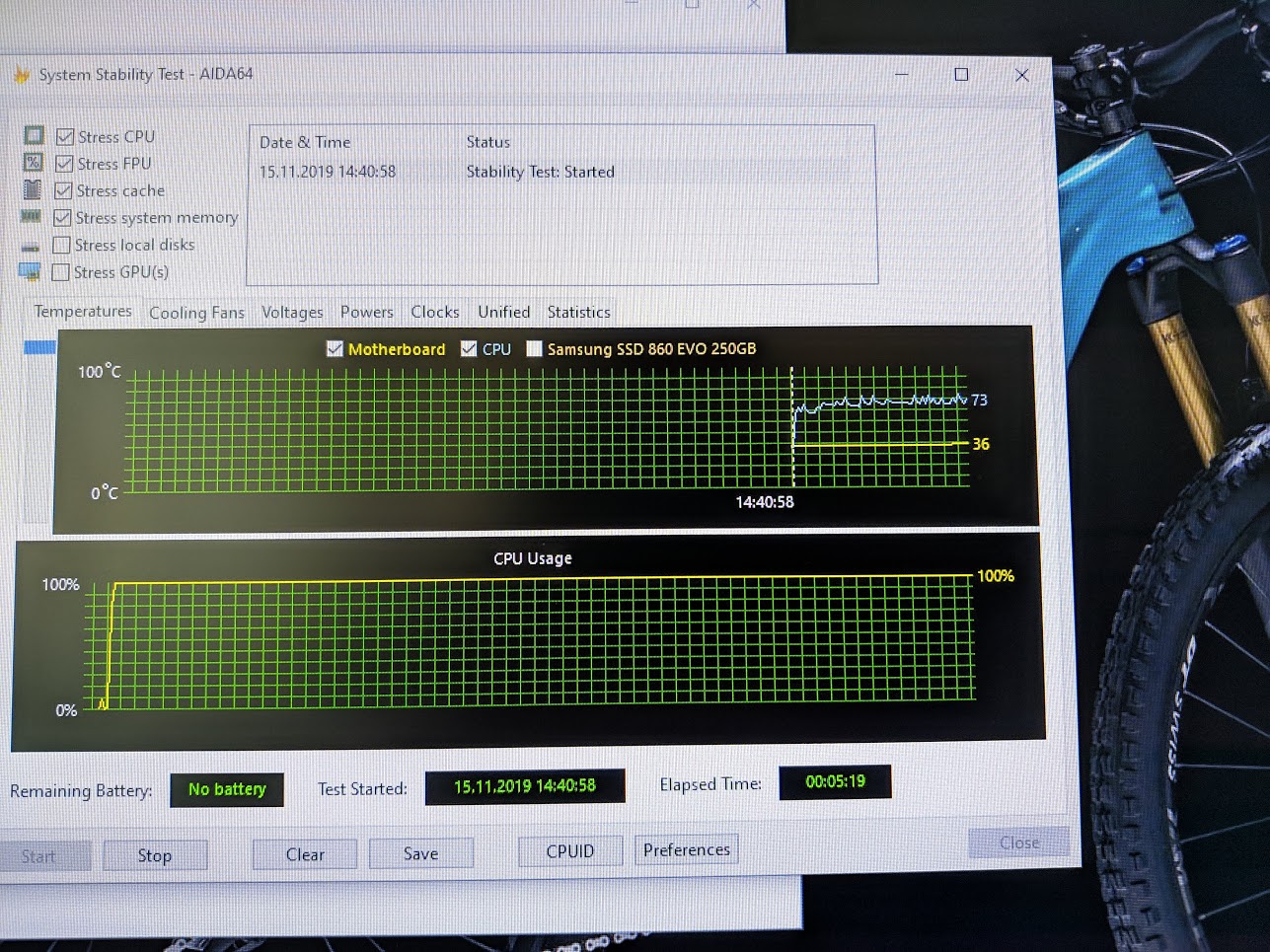
Task: Click the Status column header
Action: click(x=488, y=142)
